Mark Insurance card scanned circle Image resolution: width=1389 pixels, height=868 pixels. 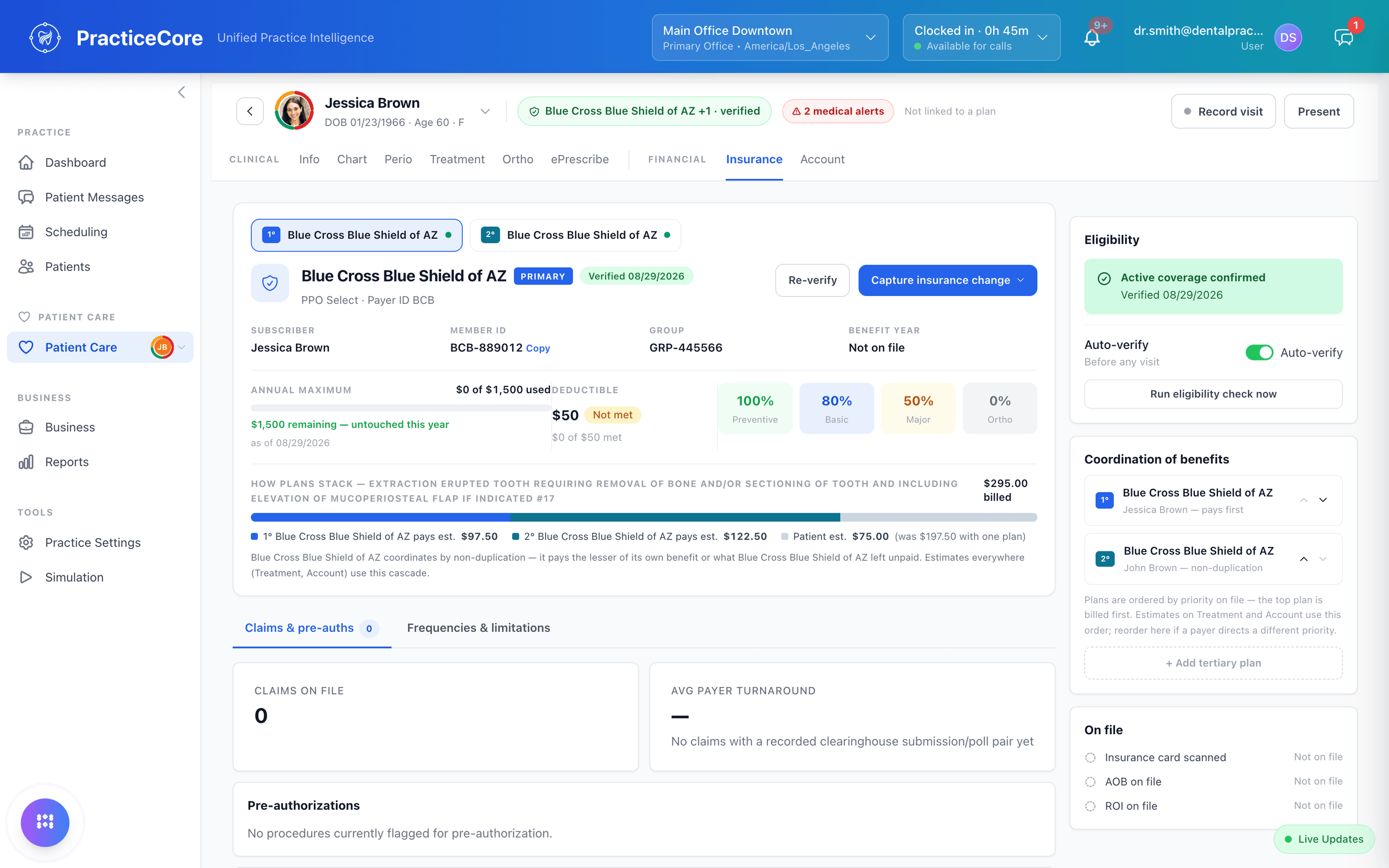(x=1090, y=758)
